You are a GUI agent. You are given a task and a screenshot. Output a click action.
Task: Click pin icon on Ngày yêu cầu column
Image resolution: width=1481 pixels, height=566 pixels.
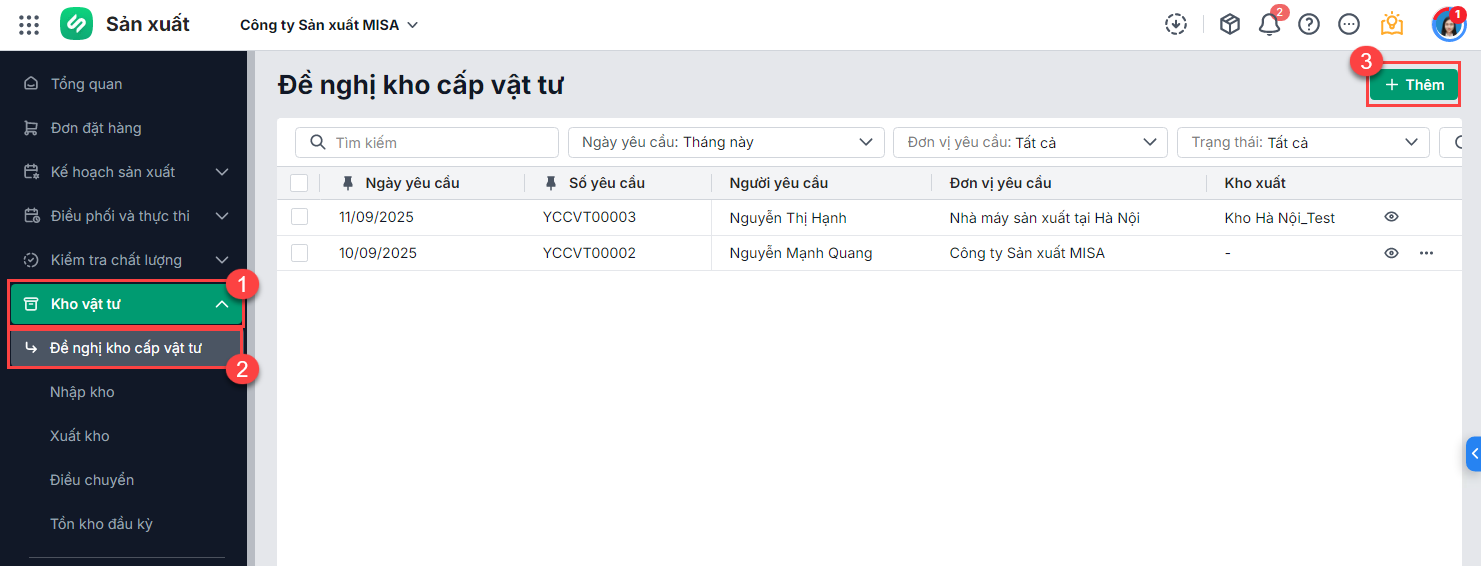tap(348, 183)
